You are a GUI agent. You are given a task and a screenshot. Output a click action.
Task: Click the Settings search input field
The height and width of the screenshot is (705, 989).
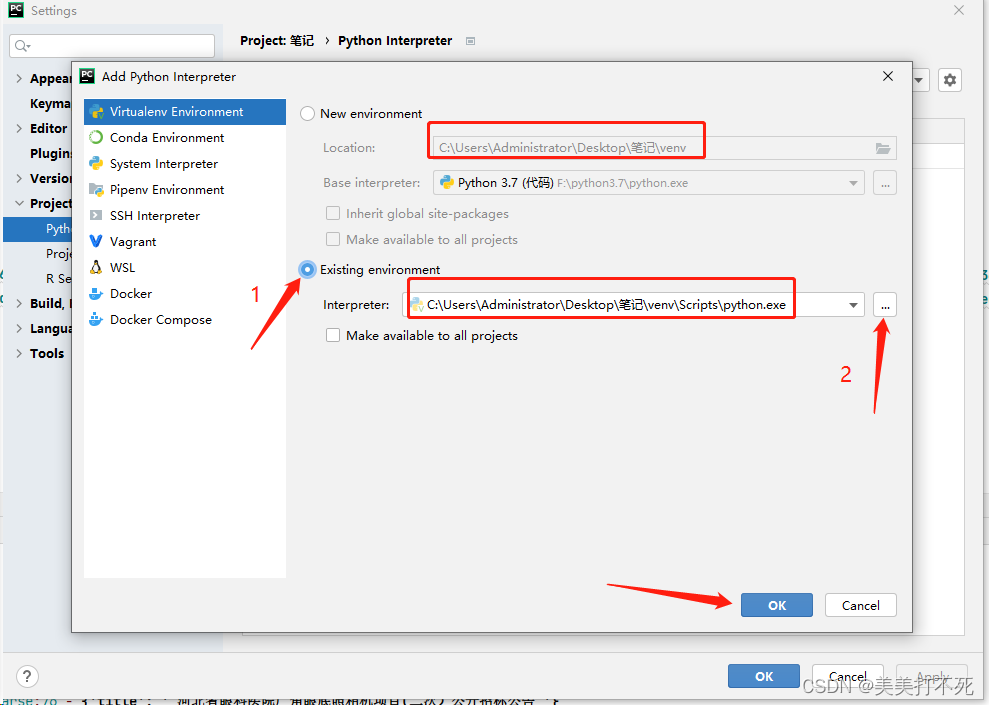click(x=112, y=46)
